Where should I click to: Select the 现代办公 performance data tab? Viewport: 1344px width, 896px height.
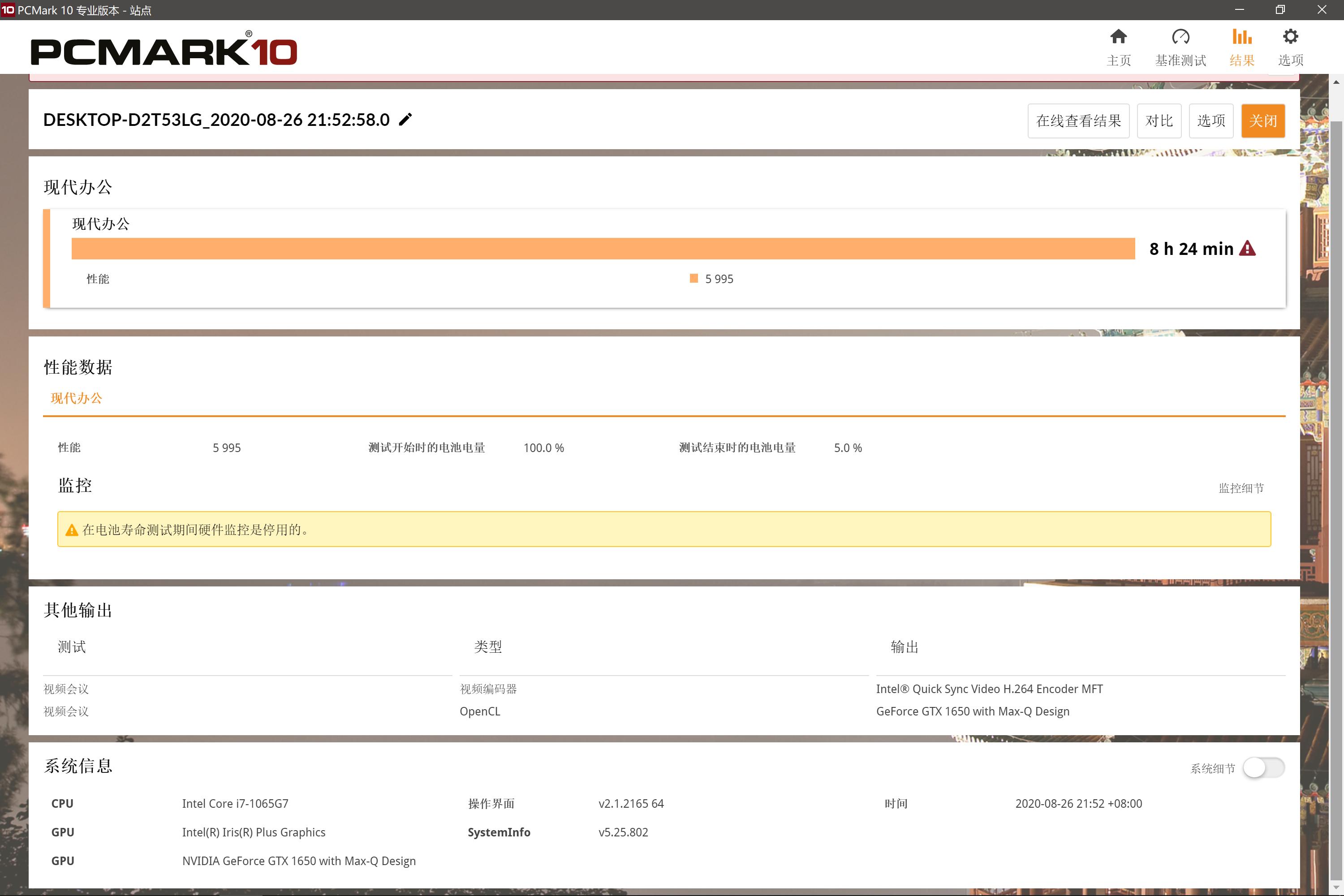point(76,398)
